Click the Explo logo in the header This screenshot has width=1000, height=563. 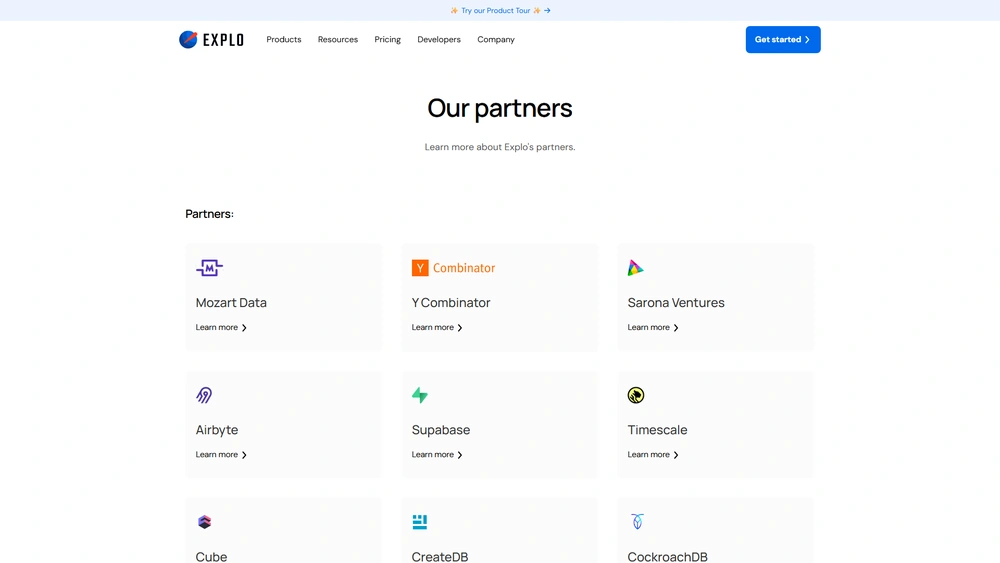(211, 40)
